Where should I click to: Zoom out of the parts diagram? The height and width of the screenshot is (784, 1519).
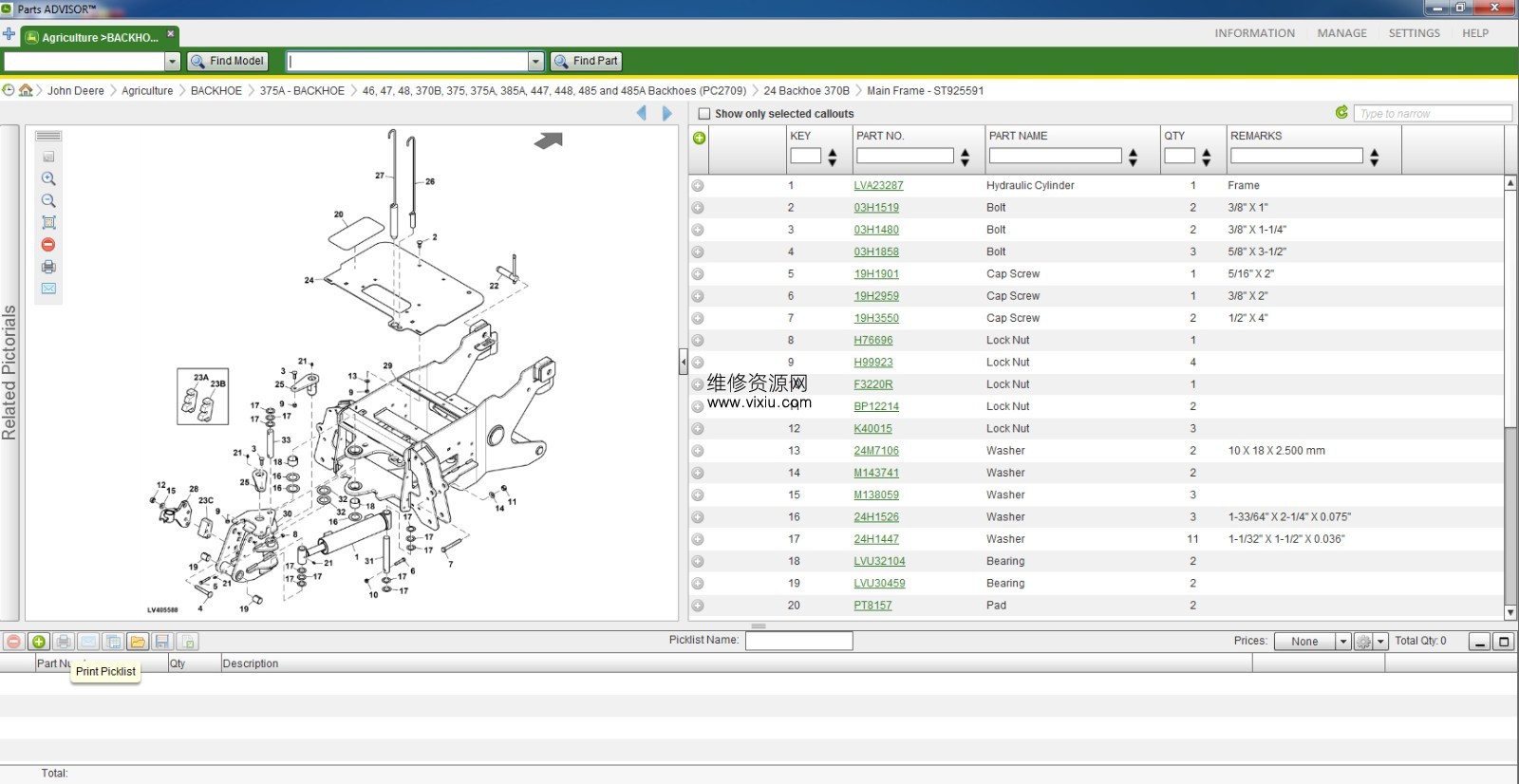click(48, 200)
